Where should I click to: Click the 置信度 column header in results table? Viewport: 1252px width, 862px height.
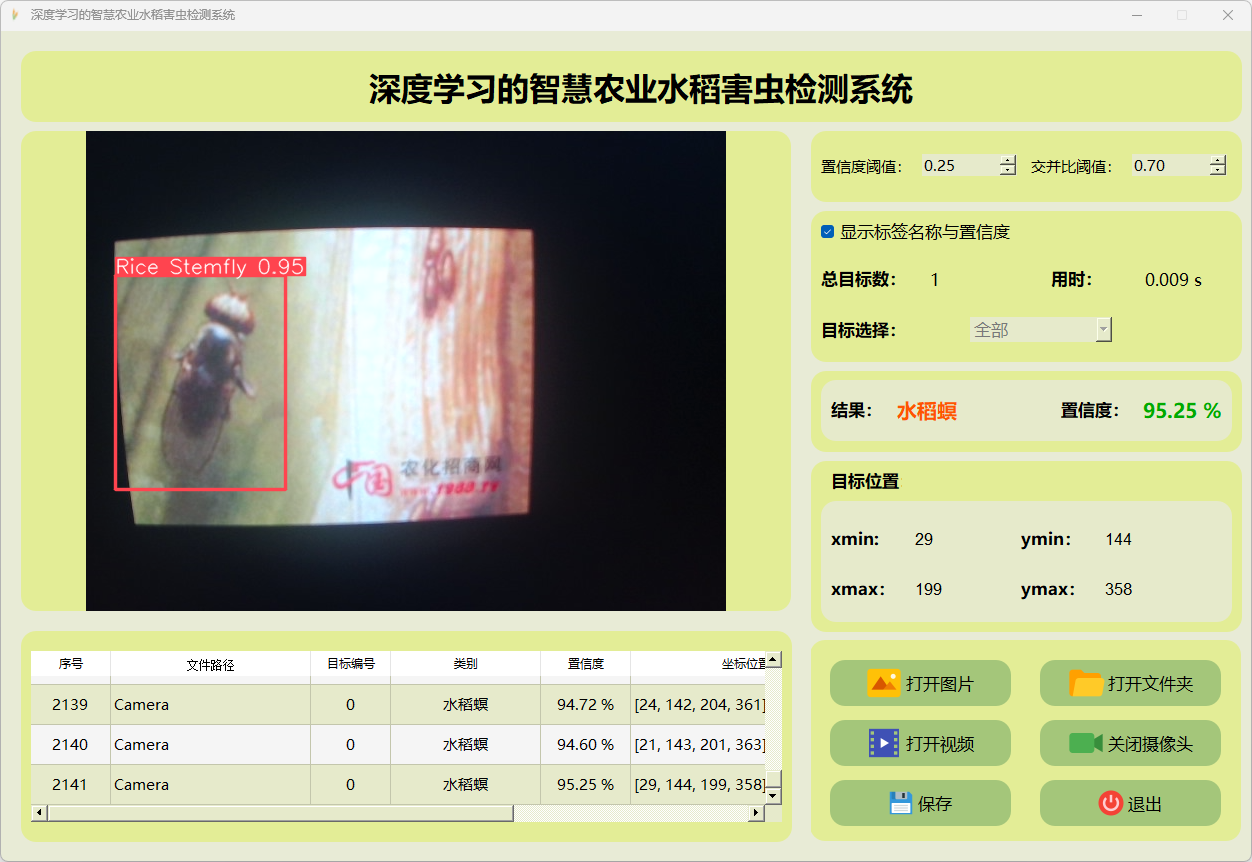tap(585, 664)
